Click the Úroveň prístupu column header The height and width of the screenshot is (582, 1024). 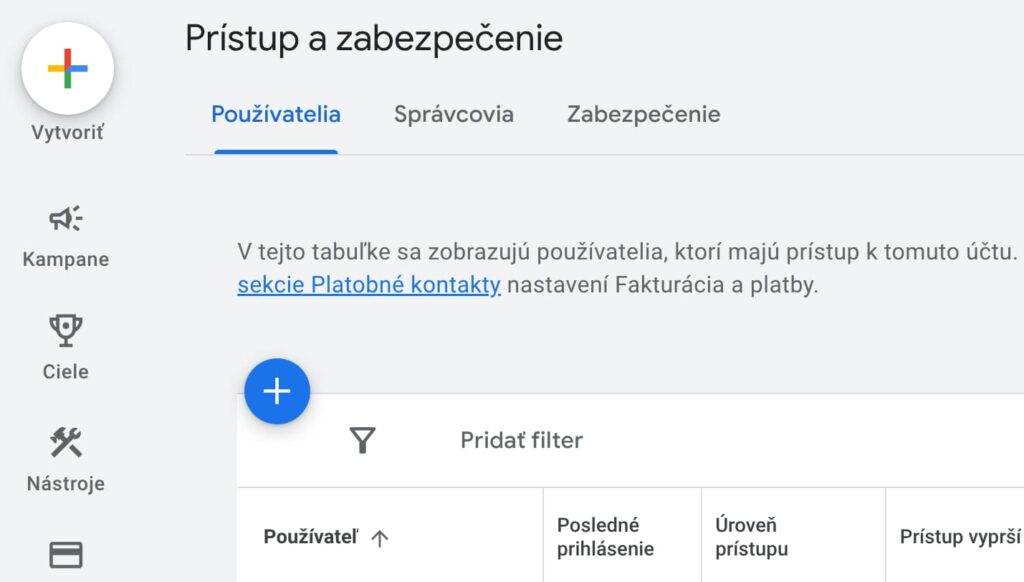[x=752, y=537]
